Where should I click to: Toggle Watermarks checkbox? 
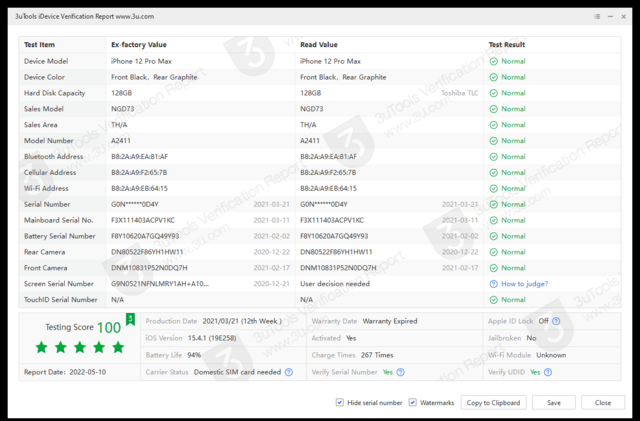pos(413,403)
